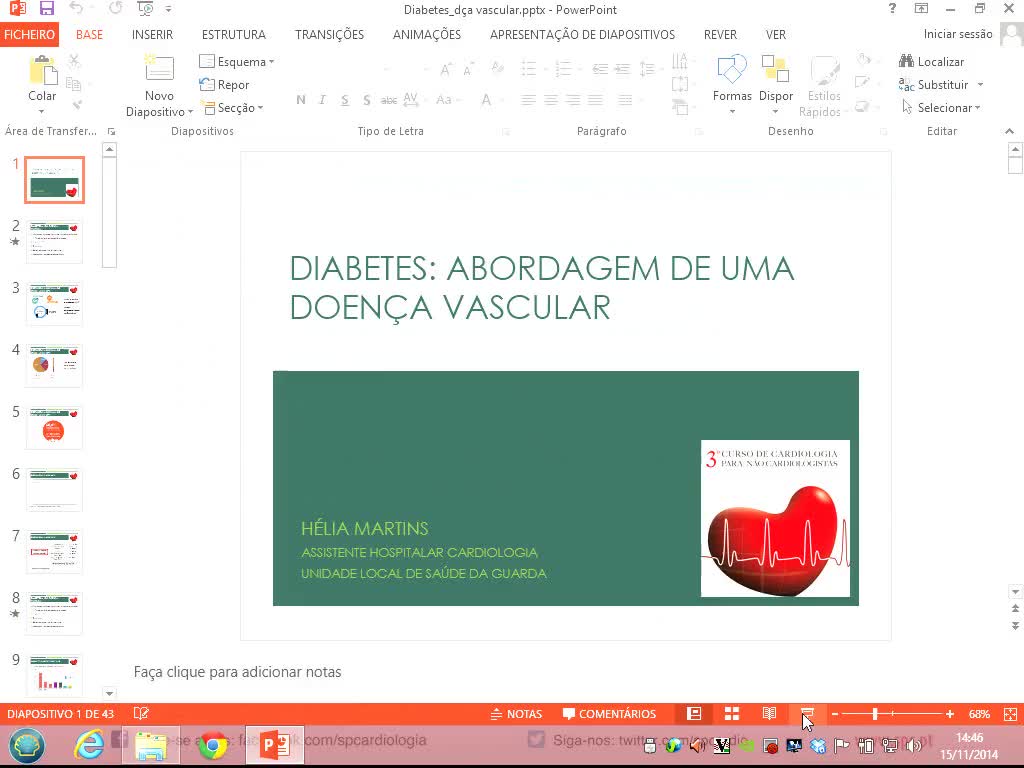Open Customize Quick Access Toolbar arrow

[168, 9]
